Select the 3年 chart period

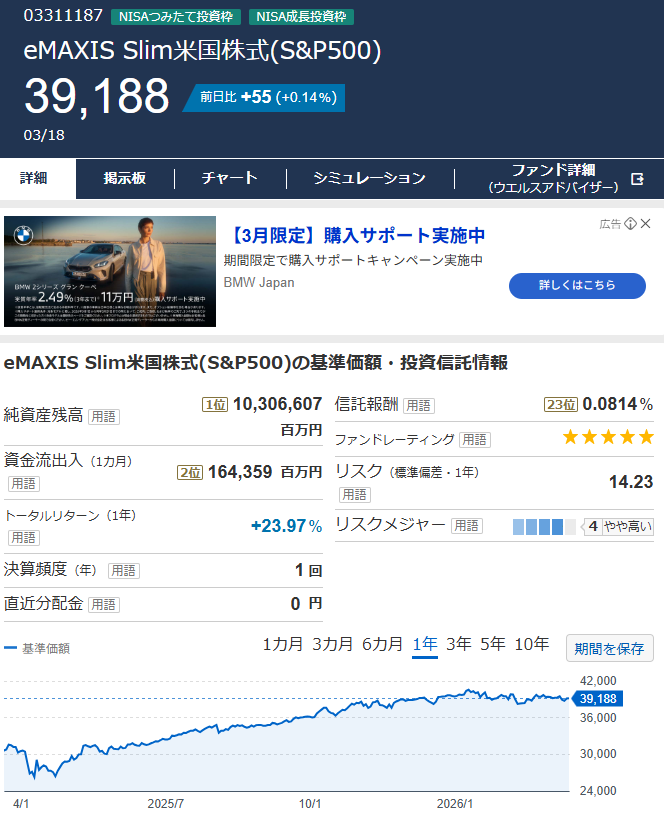tap(459, 644)
